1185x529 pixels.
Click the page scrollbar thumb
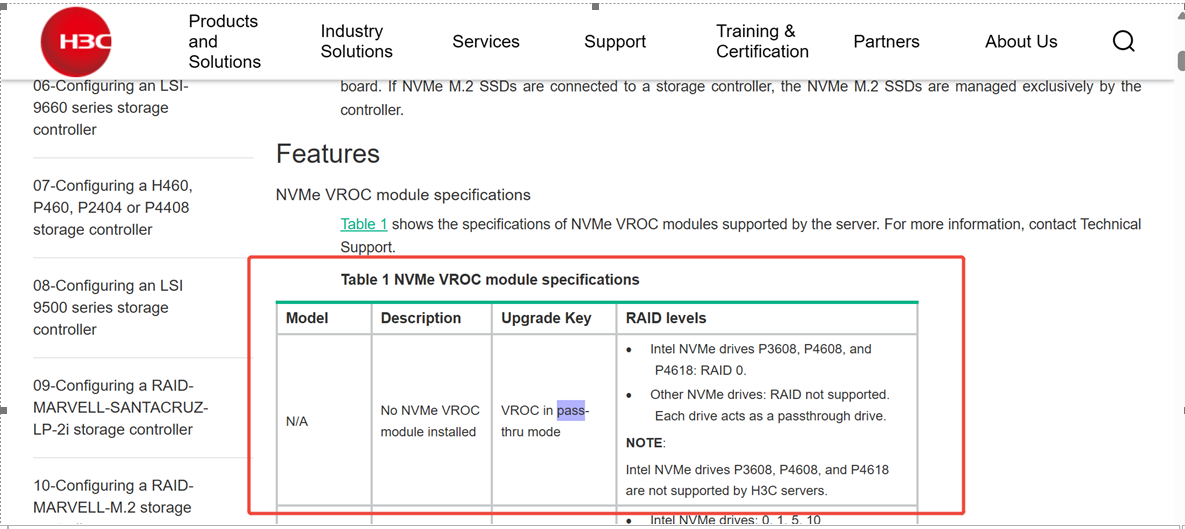click(1180, 60)
